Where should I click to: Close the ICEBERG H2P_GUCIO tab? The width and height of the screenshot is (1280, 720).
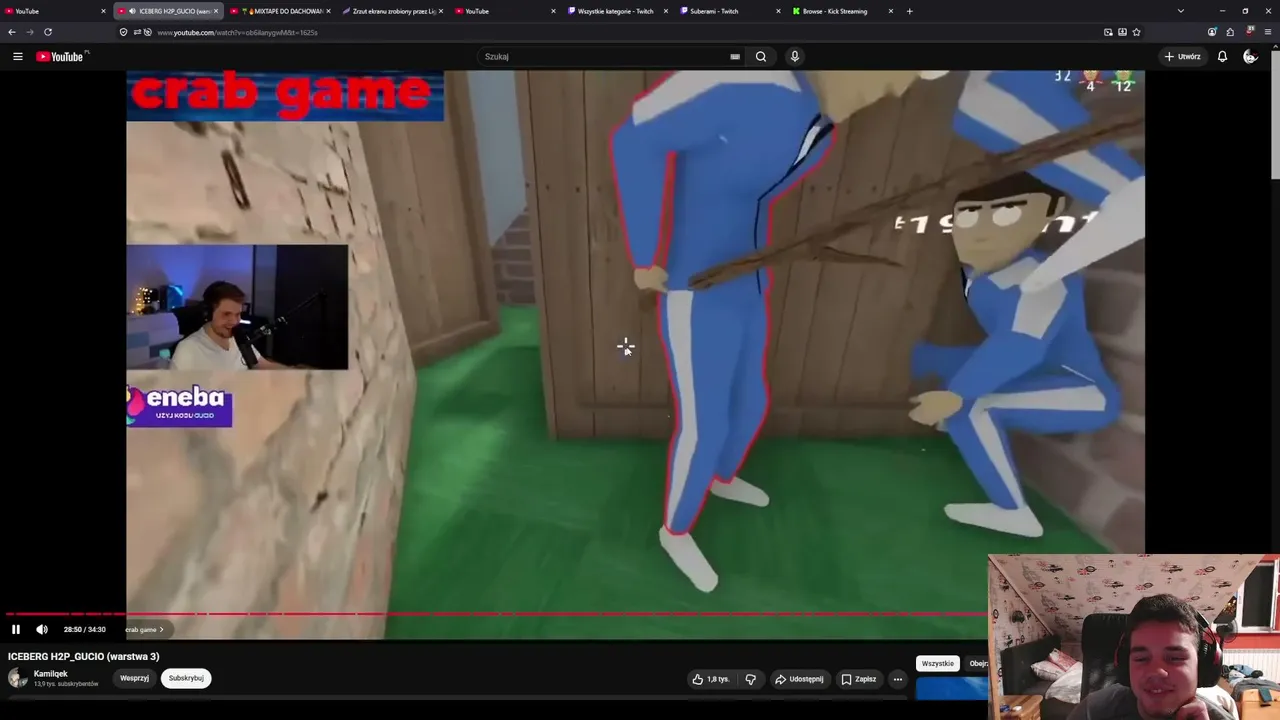215,11
